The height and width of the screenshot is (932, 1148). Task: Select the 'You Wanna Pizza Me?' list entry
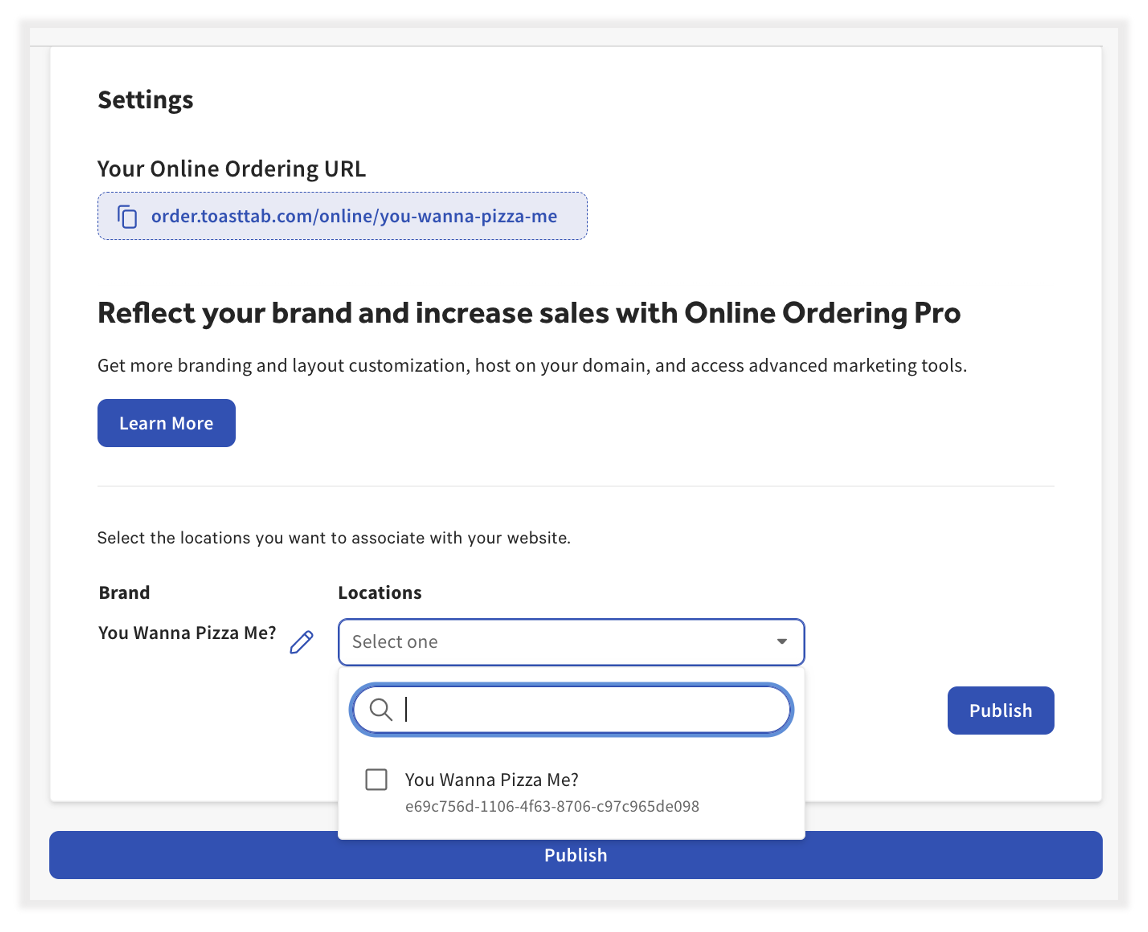491,779
